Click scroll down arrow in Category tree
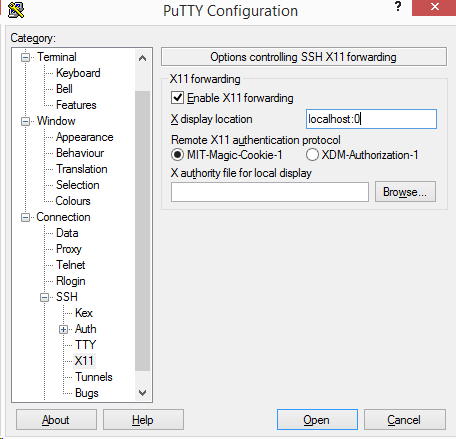Viewport: 456px width, 439px height. (x=142, y=393)
